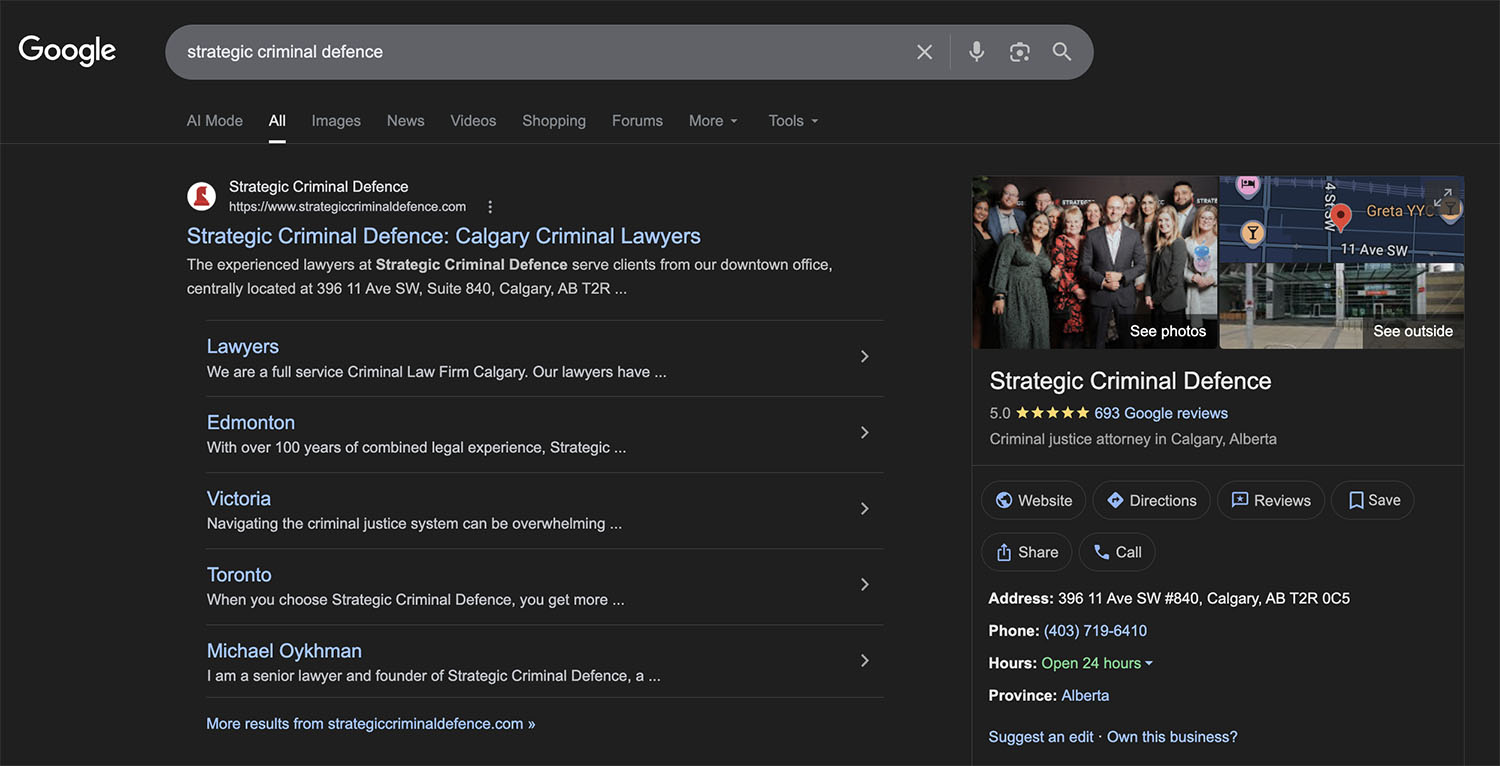Click the voice search microphone icon
This screenshot has height=766, width=1500.
[x=976, y=52]
